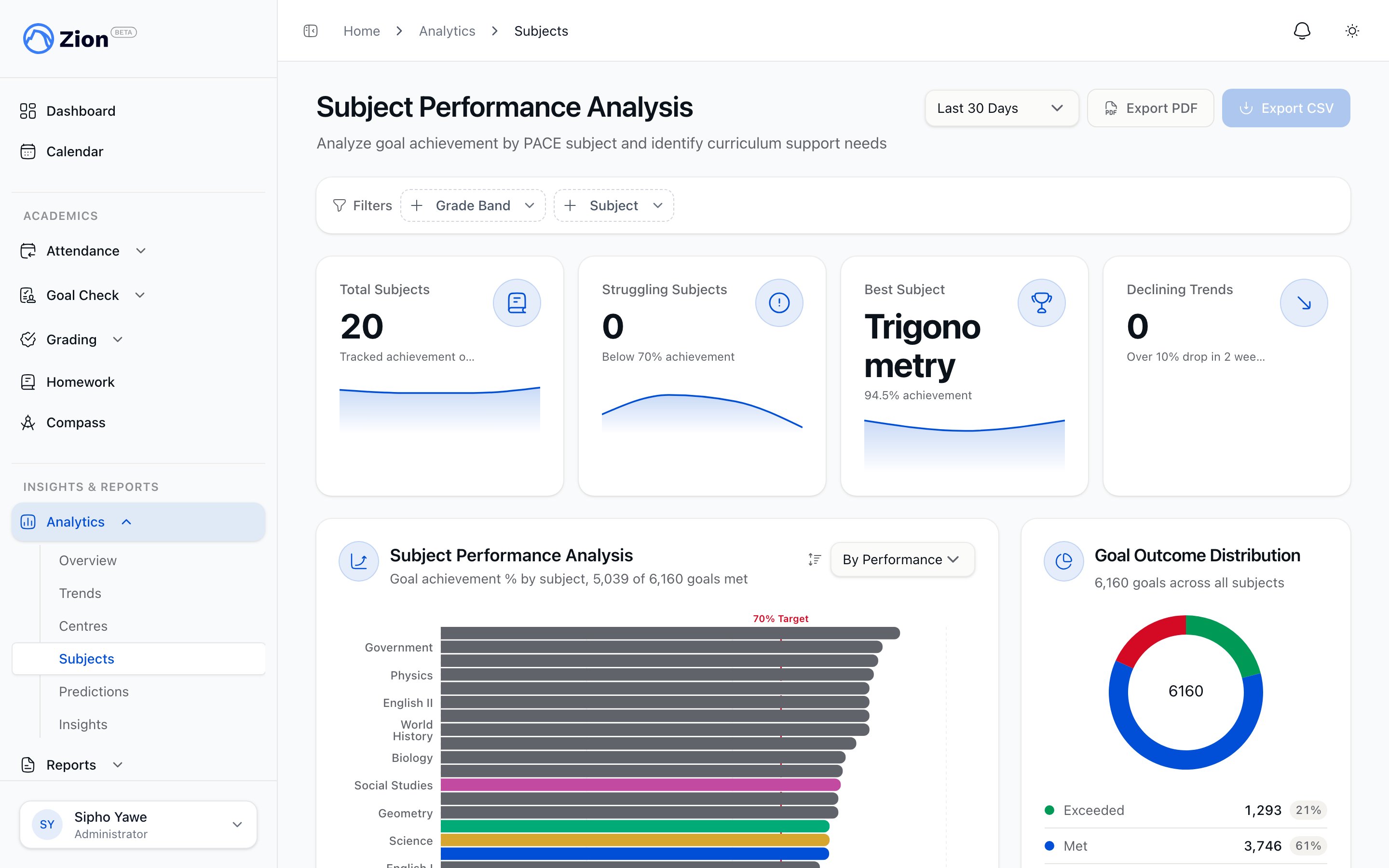
Task: Open the notifications bell
Action: click(1302, 31)
